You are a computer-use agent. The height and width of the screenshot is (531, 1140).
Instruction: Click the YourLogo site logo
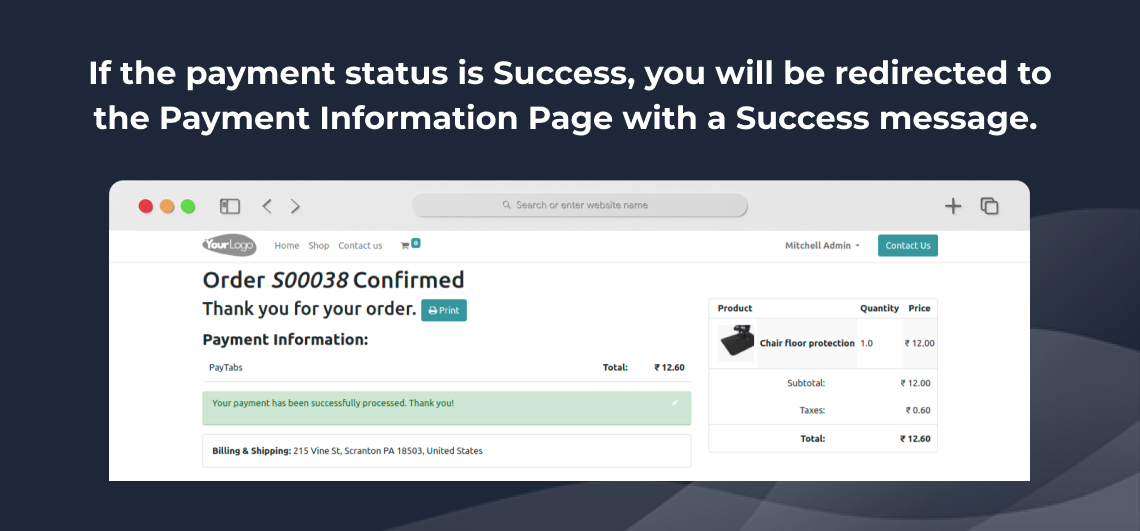point(229,246)
